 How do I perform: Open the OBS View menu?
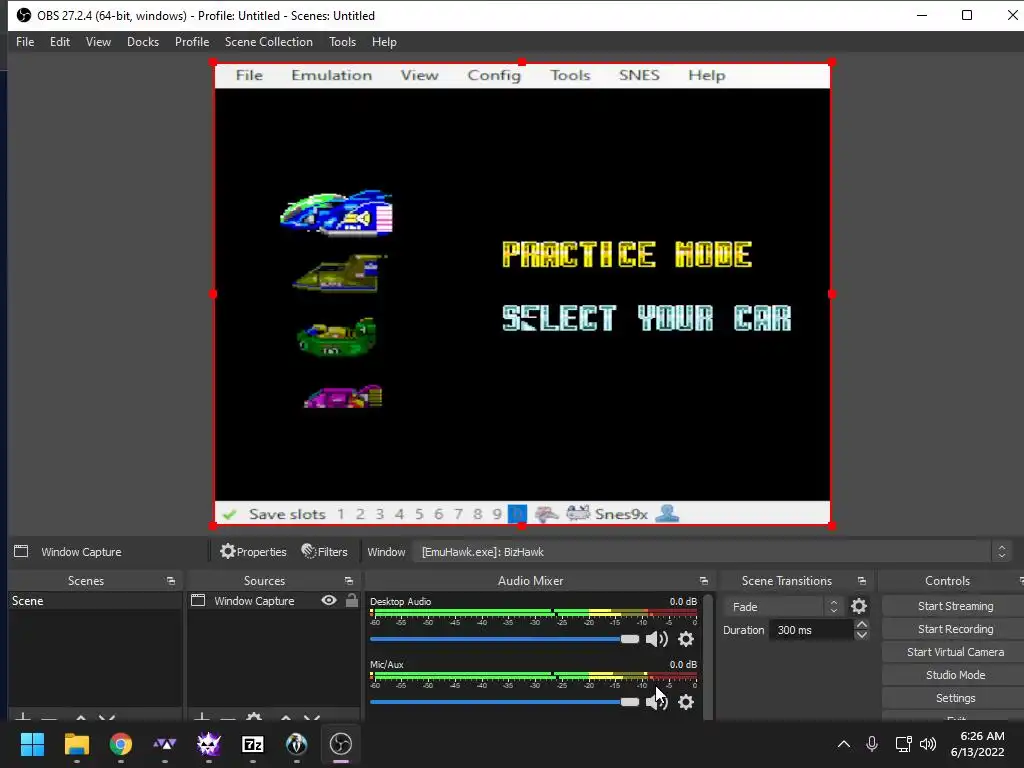[98, 41]
